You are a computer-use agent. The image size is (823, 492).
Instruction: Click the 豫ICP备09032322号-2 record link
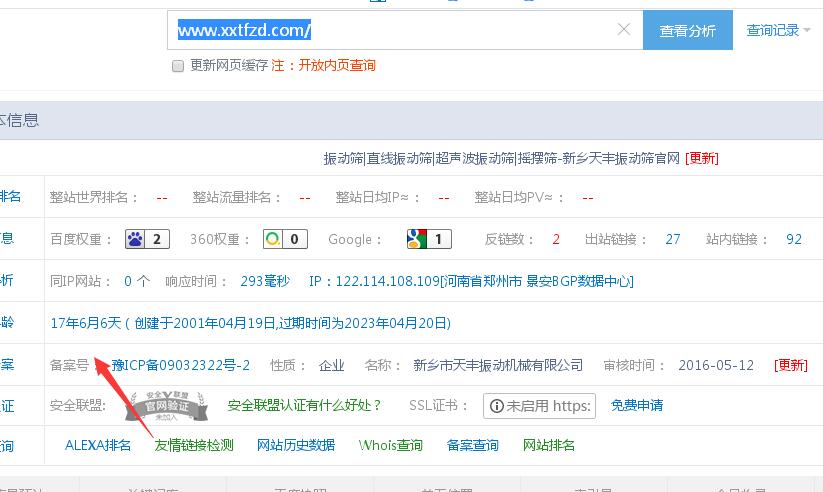coord(180,365)
